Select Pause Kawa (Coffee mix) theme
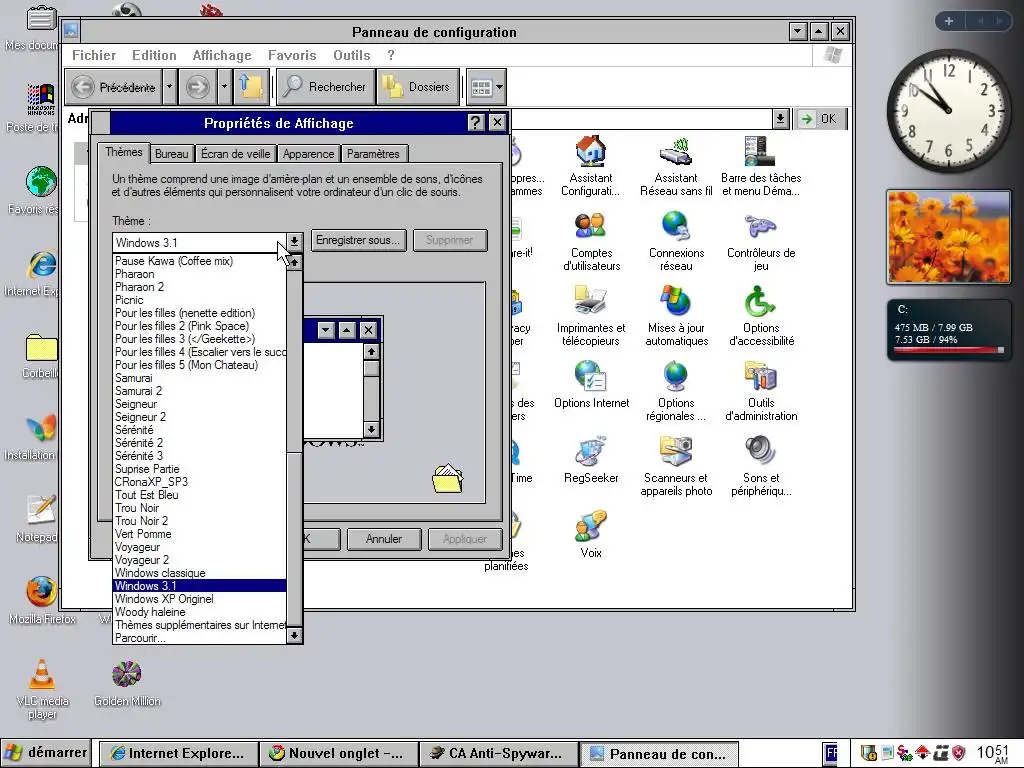Screen dimensions: 1024x768 (x=199, y=261)
